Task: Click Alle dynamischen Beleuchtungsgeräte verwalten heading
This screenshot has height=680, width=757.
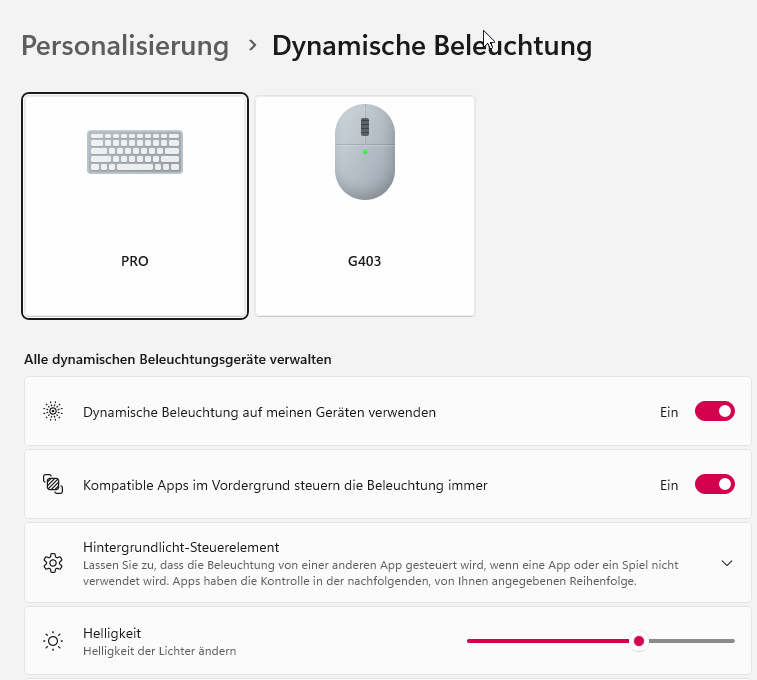Action: (178, 360)
